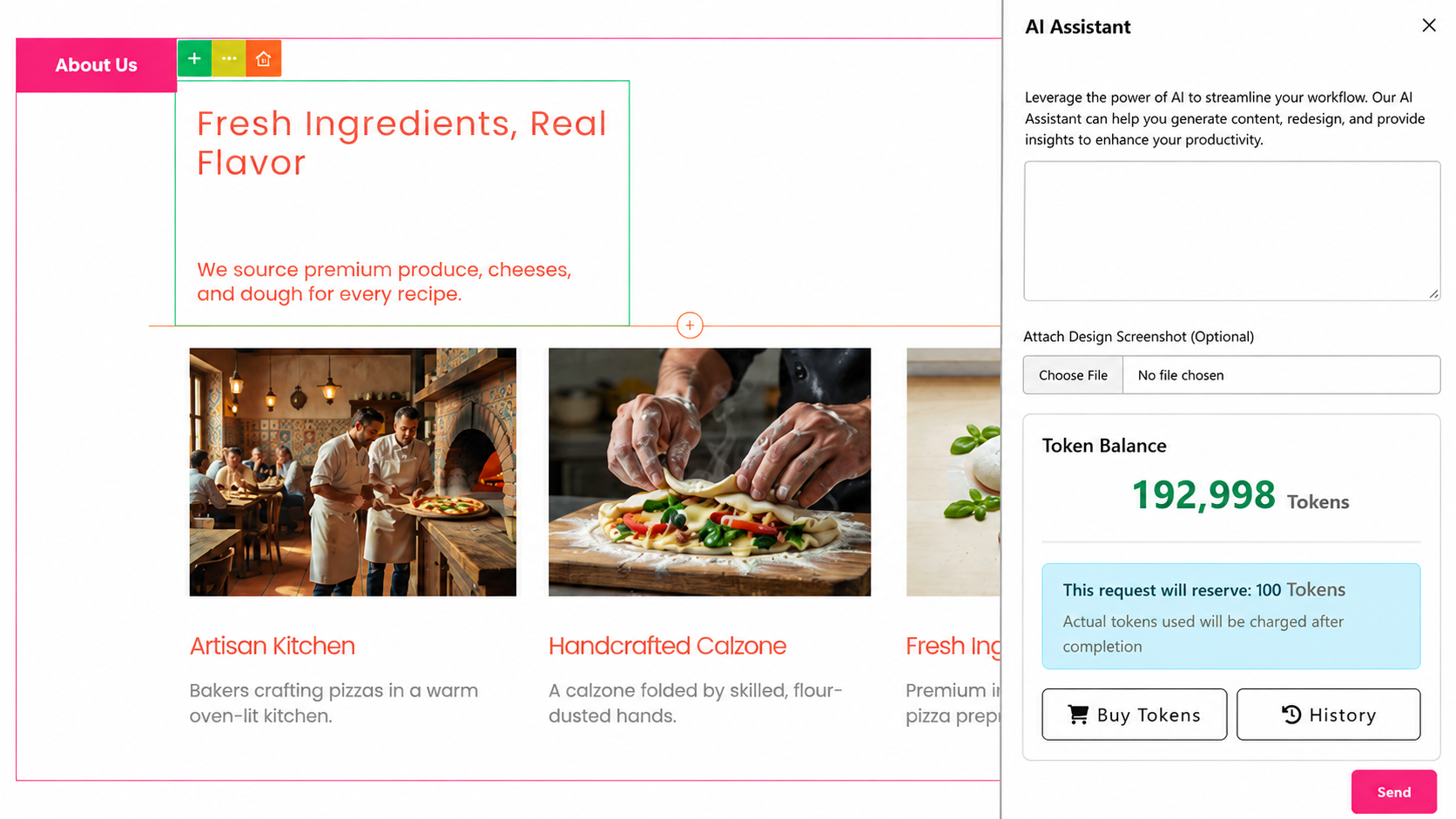The image size is (1456, 819).
Task: Click the Choose File button
Action: 1073,375
